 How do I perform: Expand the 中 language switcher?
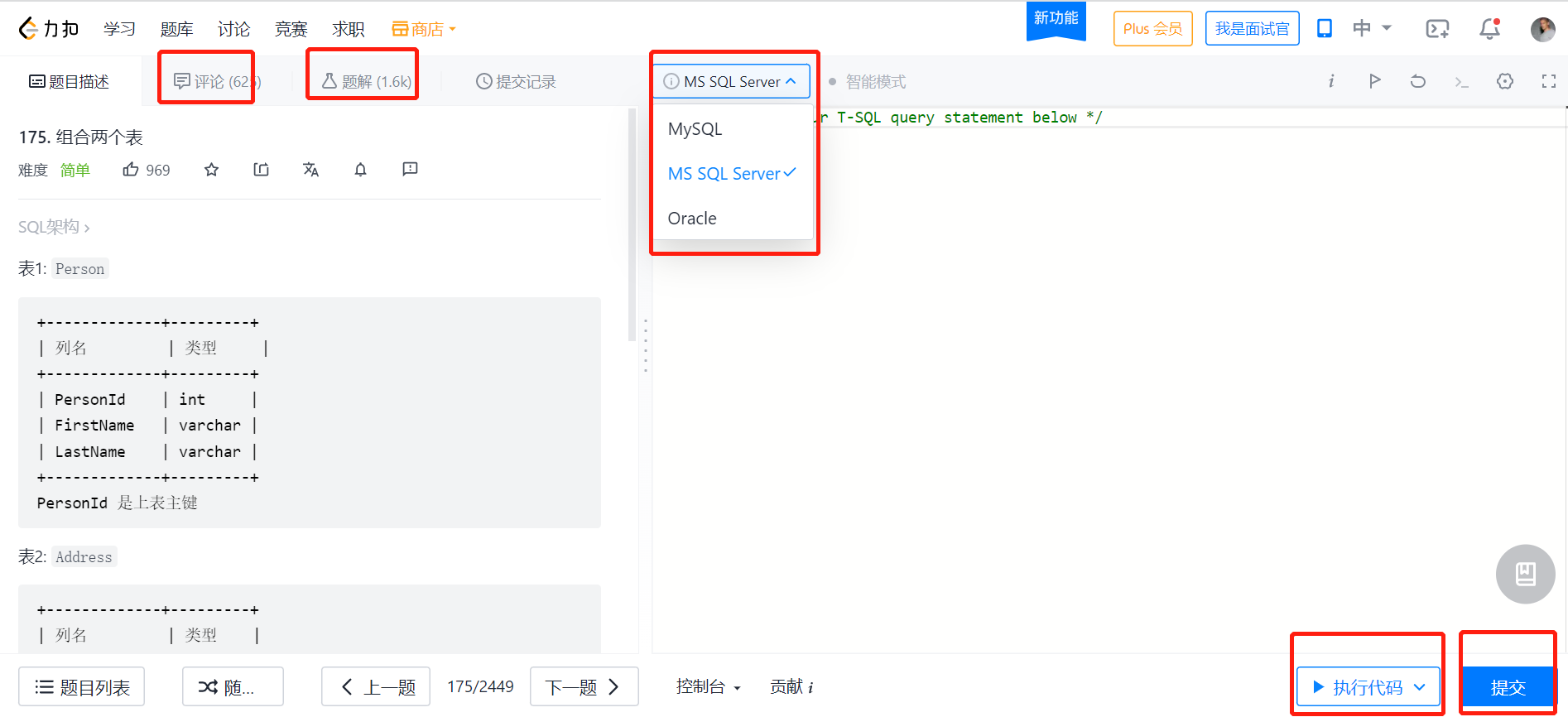(1372, 28)
